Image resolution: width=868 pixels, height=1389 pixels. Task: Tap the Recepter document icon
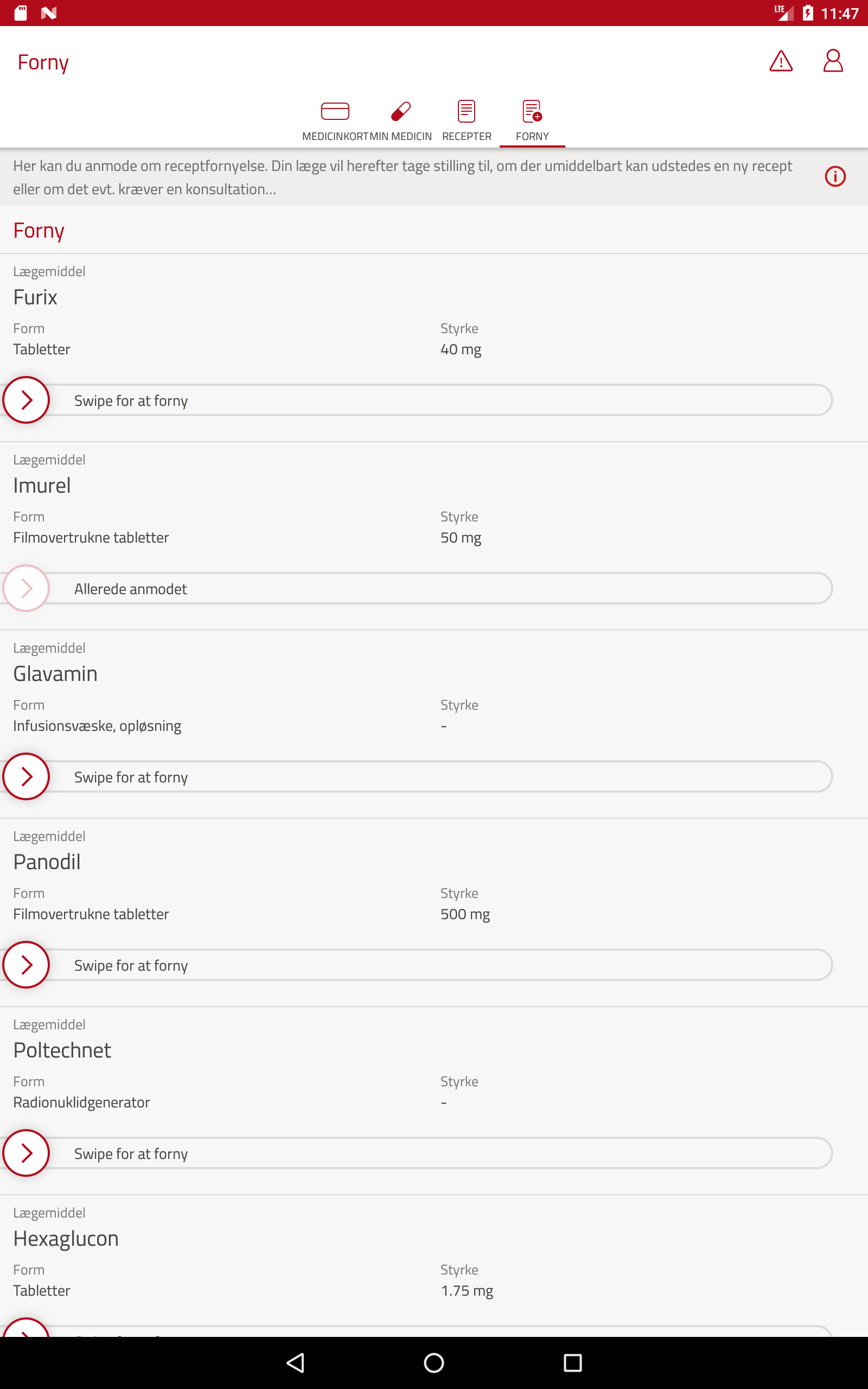pyautogui.click(x=466, y=111)
